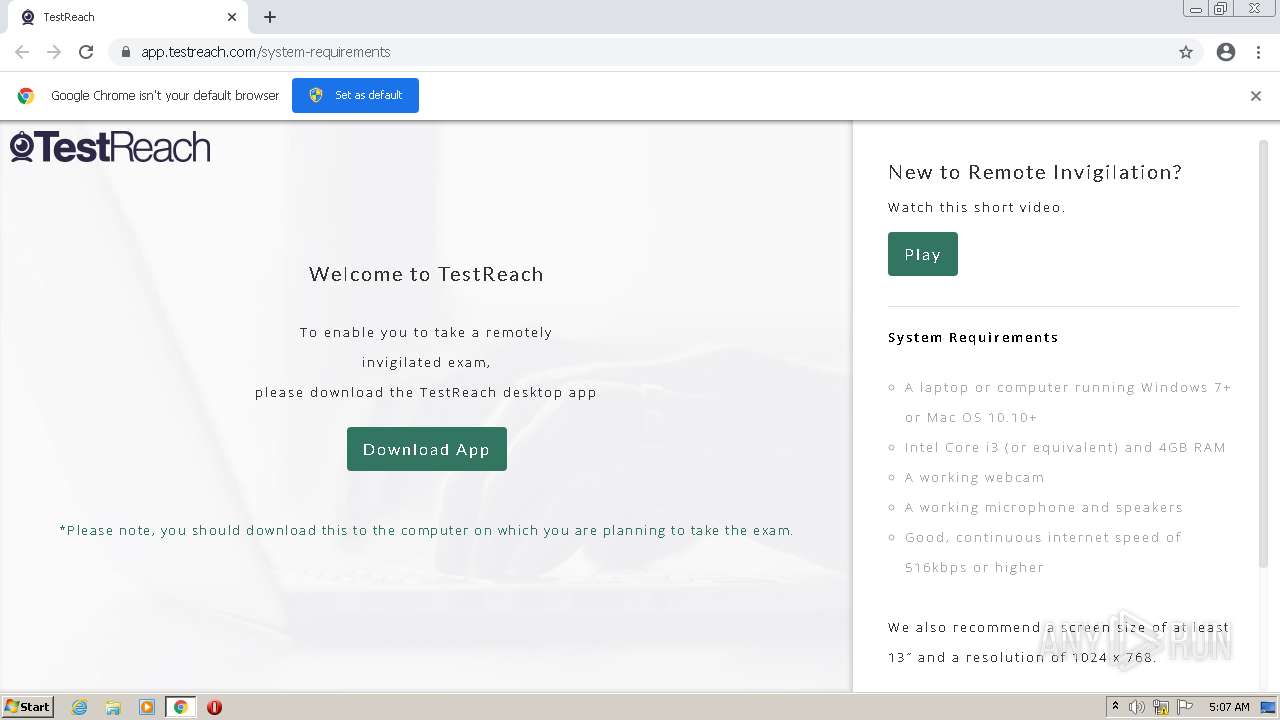Screen dimensions: 1280x720
Task: Click 'Watch this short video.' text
Action: [x=977, y=207]
